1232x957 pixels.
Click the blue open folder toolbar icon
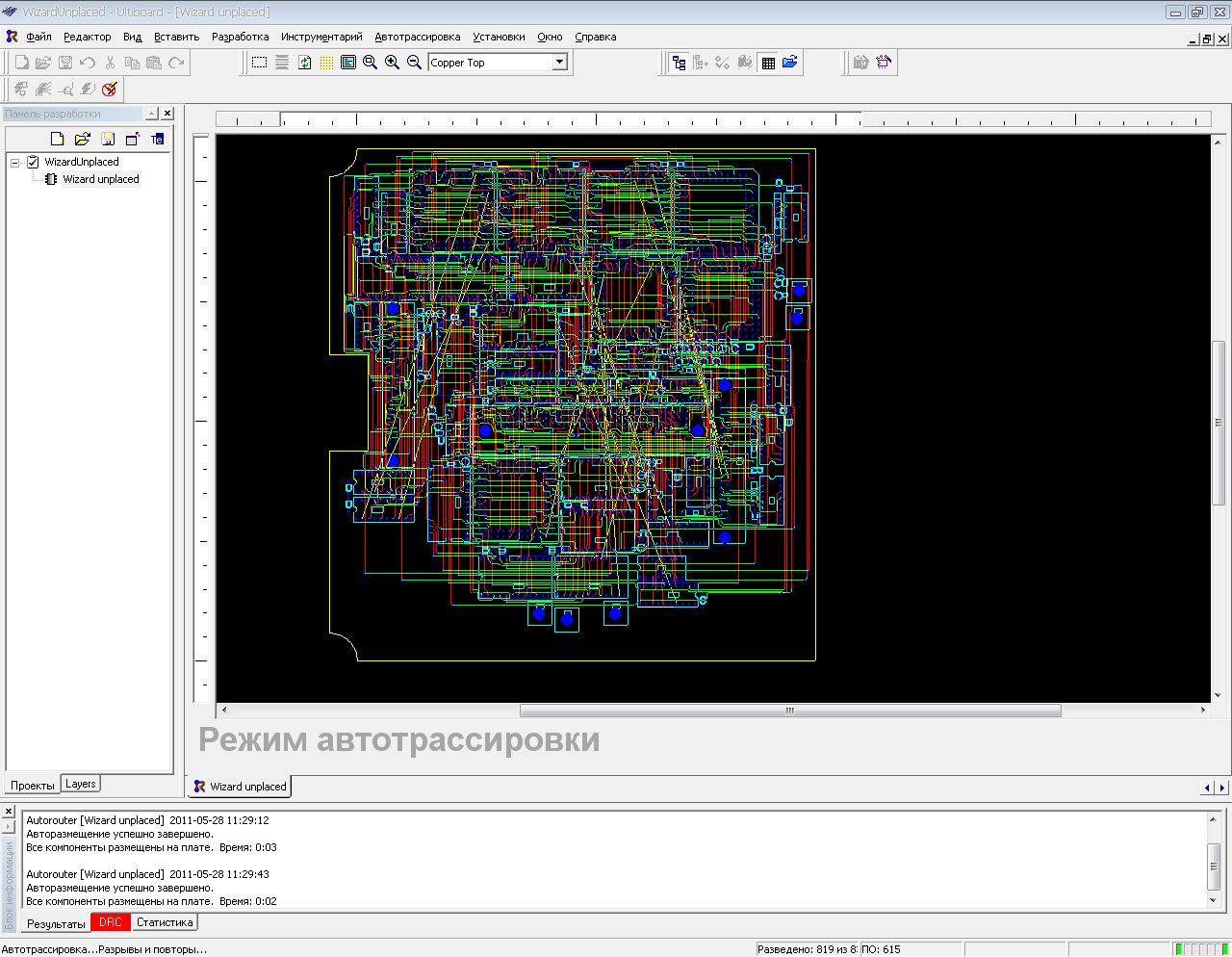[x=790, y=63]
